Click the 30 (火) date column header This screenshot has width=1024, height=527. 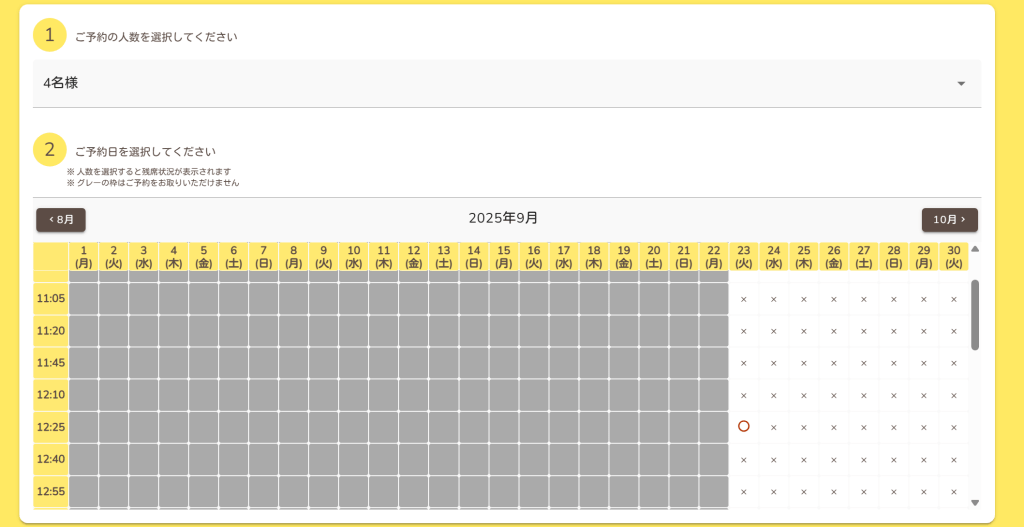[x=954, y=256]
